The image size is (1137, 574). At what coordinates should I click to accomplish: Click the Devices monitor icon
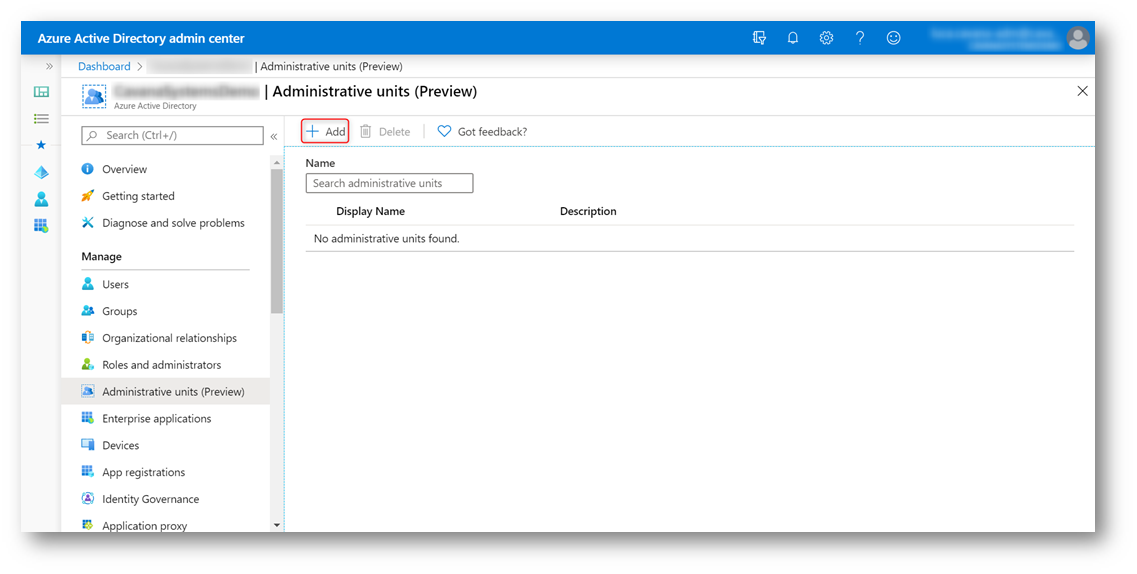click(88, 445)
